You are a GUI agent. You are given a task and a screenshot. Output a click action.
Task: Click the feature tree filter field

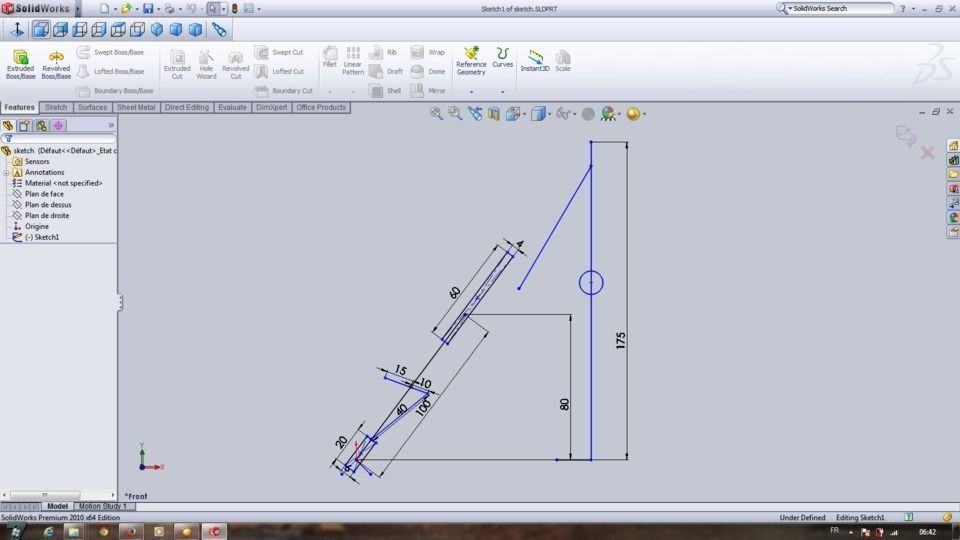tap(58, 139)
